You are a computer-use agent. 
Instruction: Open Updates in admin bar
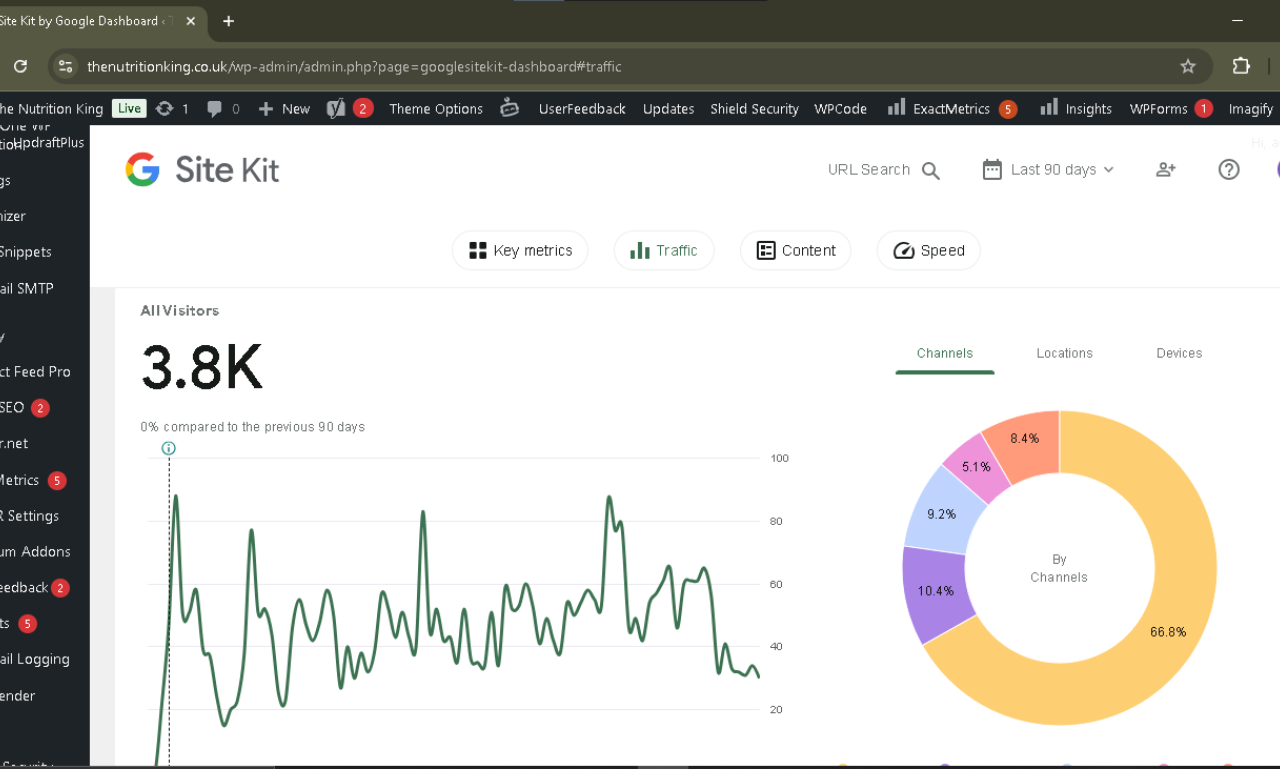pos(668,109)
